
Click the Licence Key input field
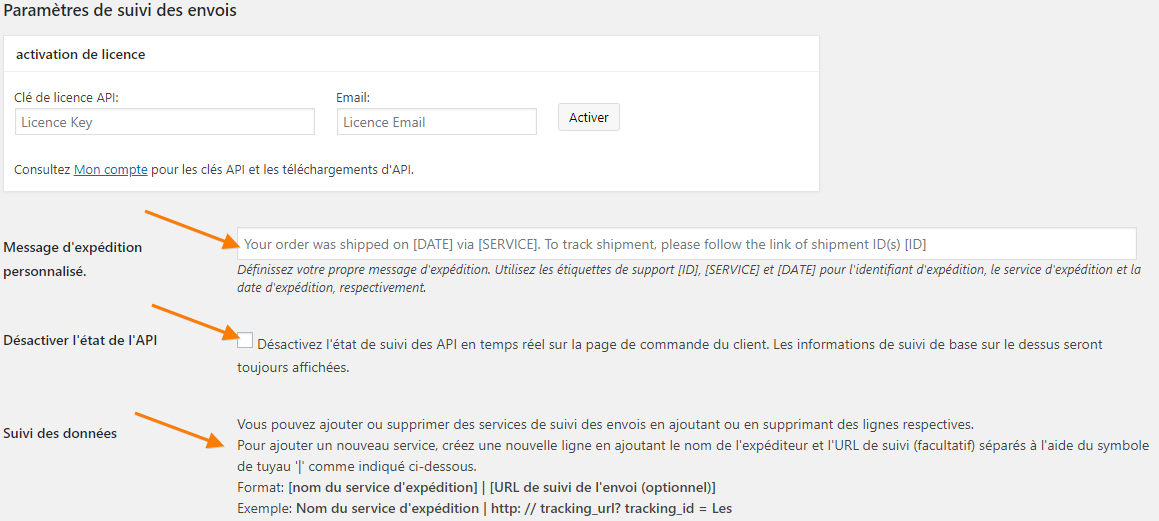pos(165,122)
